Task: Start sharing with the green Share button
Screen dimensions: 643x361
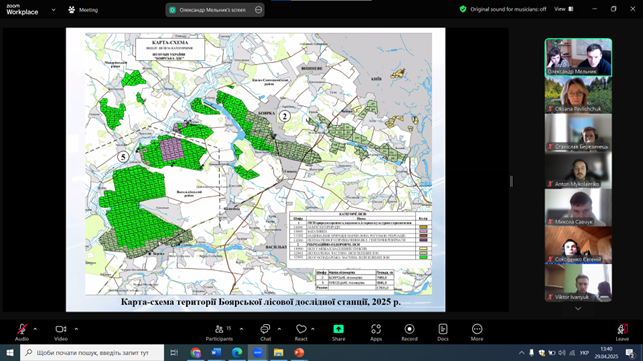Action: 338,332
